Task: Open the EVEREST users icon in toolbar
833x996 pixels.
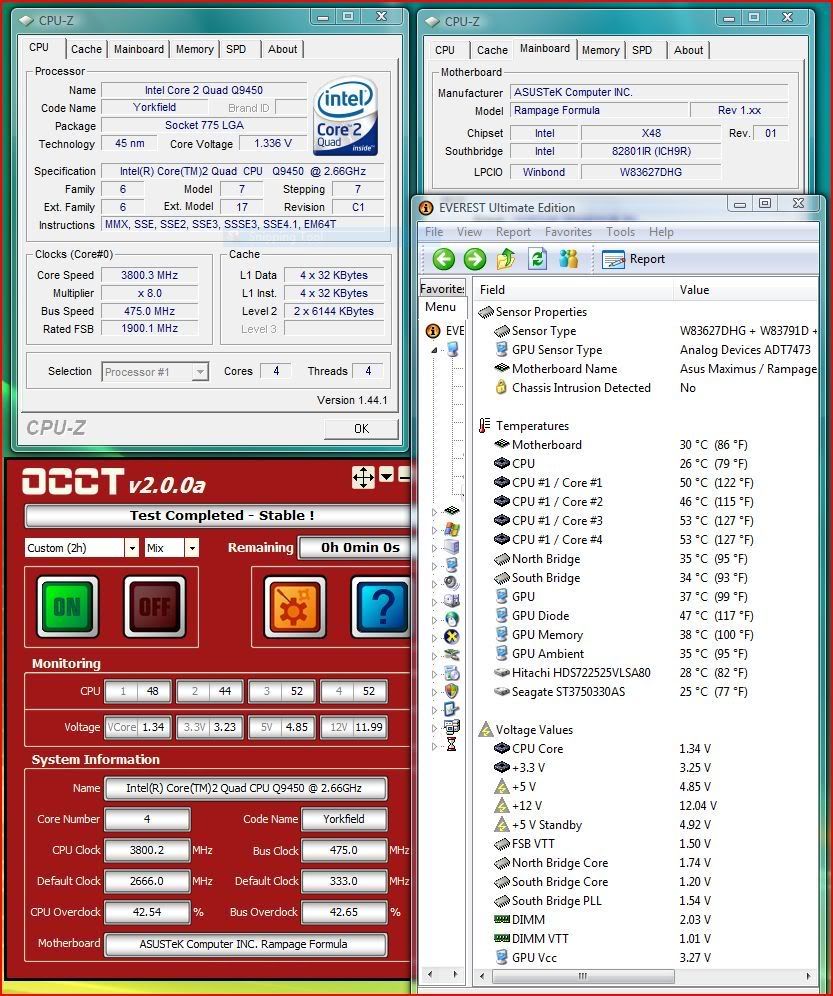Action: (568, 259)
